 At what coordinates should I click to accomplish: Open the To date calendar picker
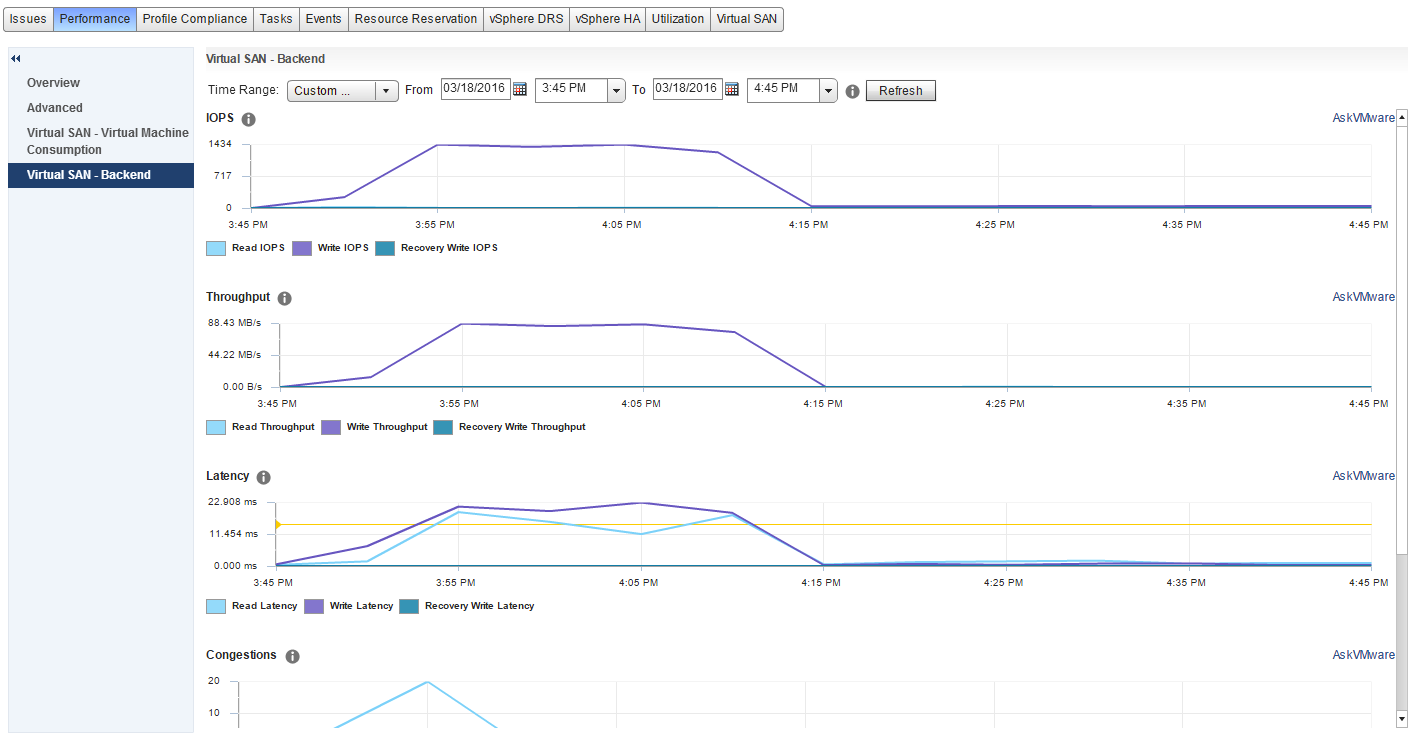(x=732, y=89)
